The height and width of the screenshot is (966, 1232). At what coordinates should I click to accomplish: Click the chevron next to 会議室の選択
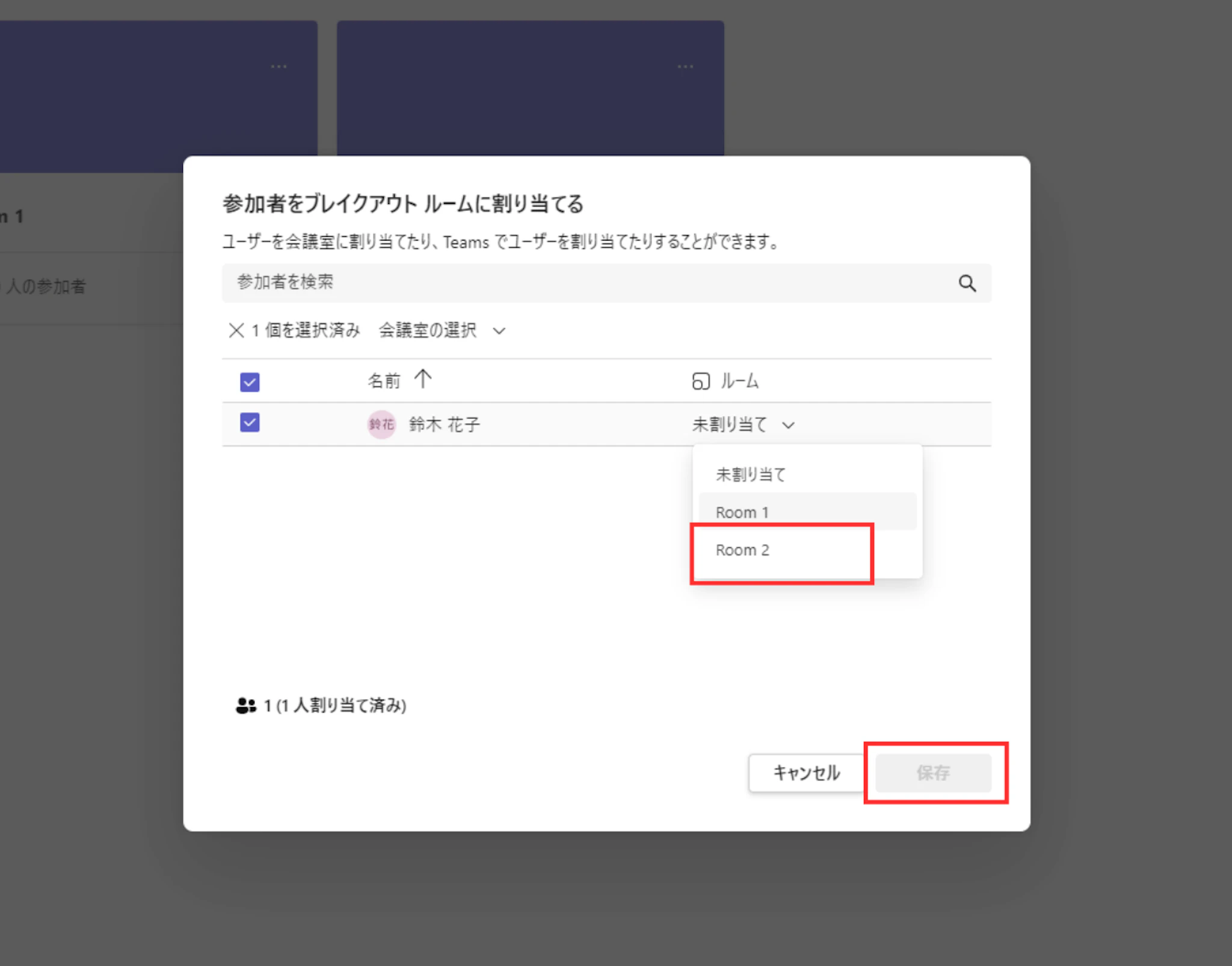click(499, 331)
